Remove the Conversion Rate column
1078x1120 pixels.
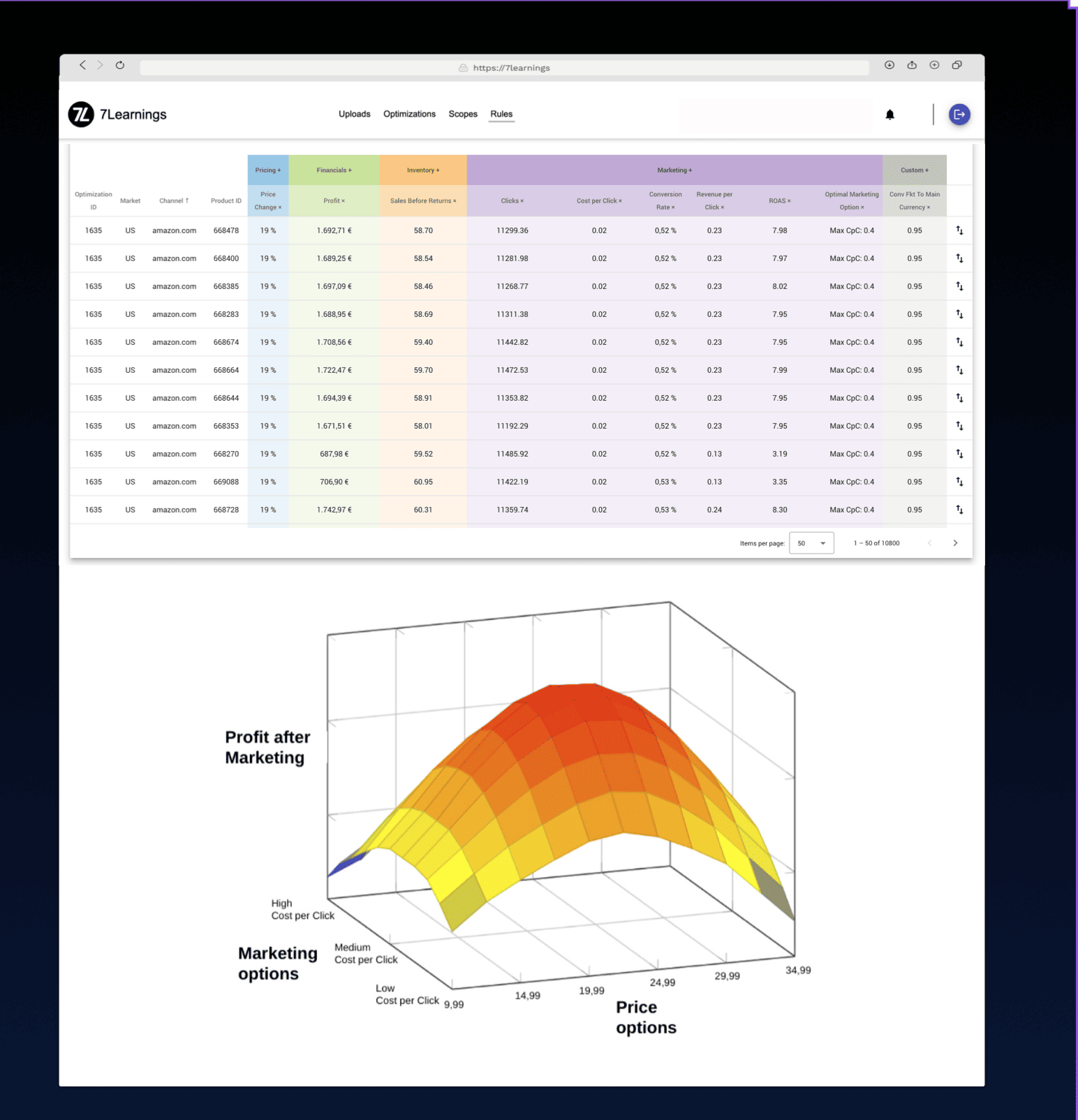point(673,207)
